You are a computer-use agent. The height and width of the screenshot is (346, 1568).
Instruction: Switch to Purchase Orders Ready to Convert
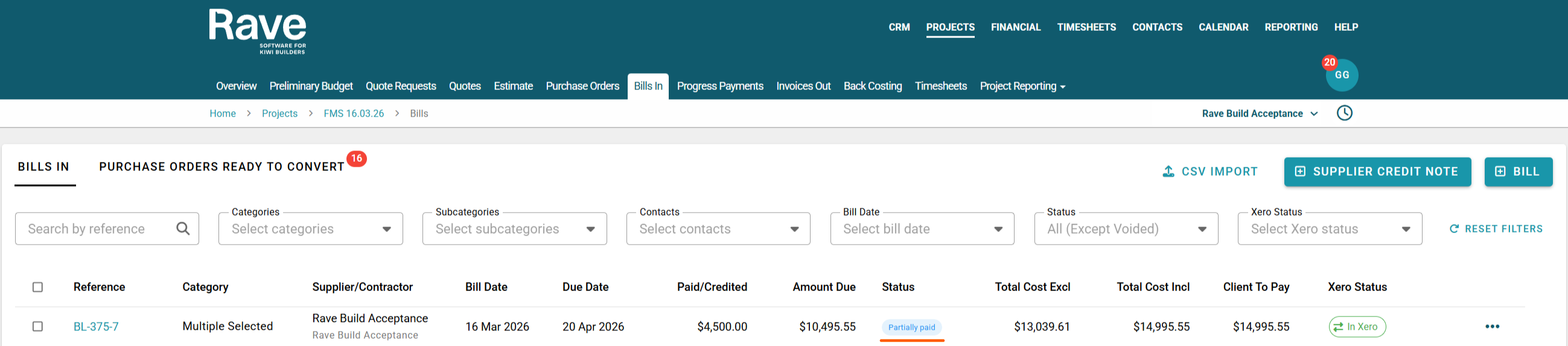coord(221,167)
